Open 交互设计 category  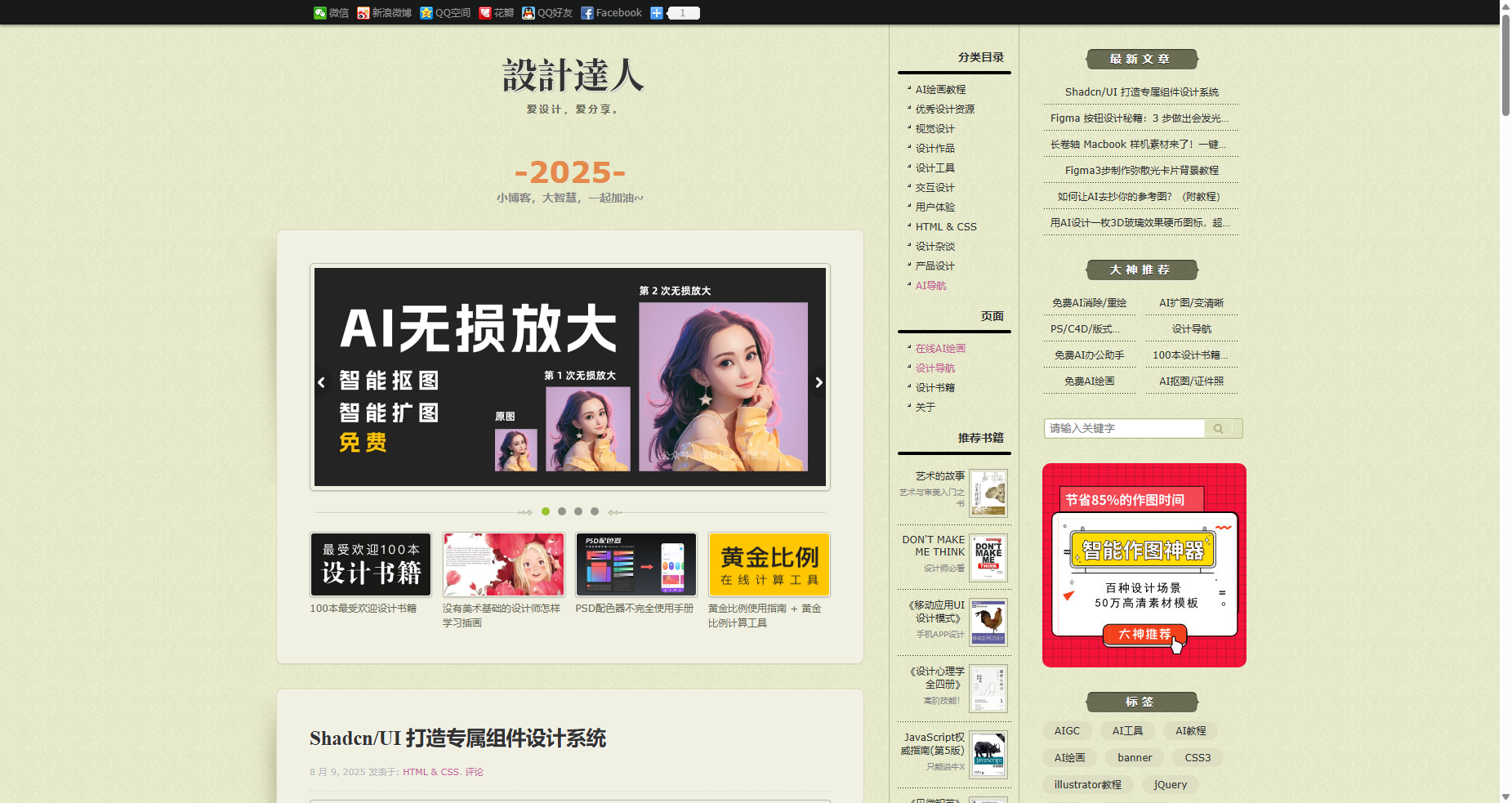point(935,188)
